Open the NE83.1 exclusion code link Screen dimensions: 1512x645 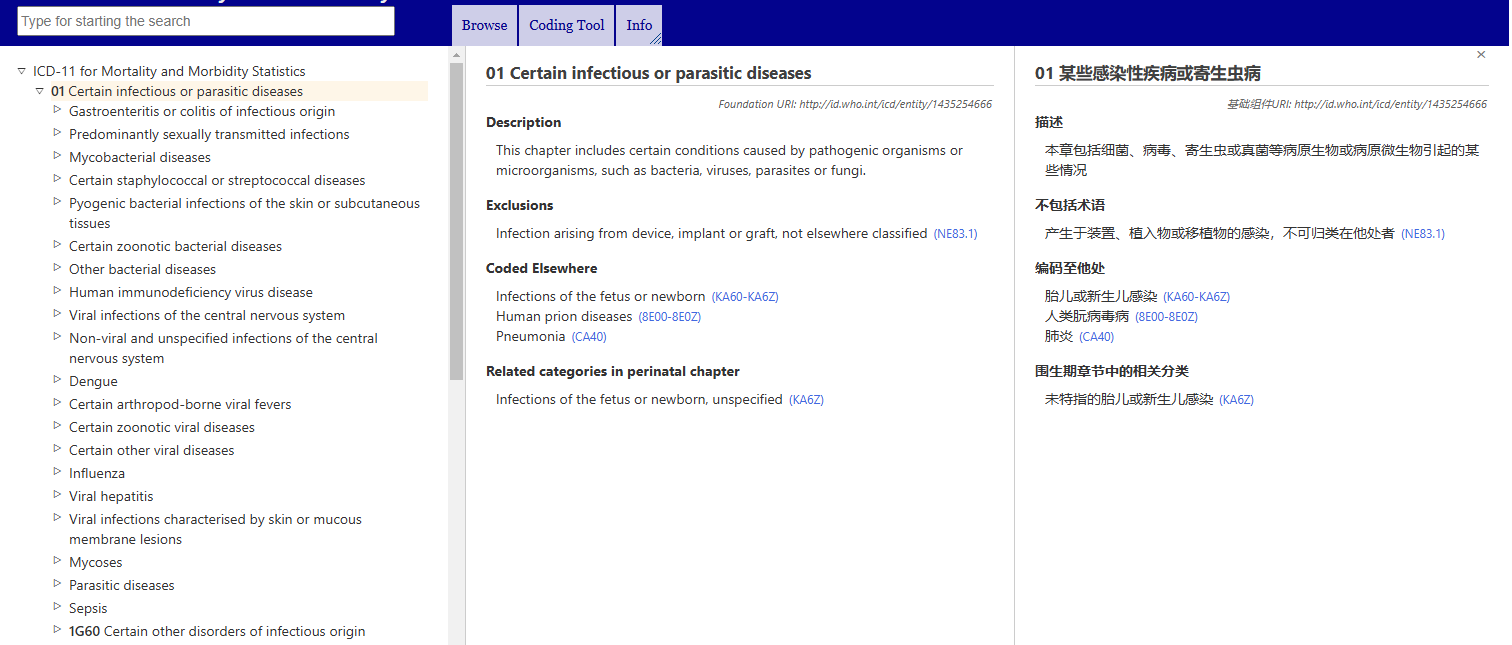click(x=957, y=233)
